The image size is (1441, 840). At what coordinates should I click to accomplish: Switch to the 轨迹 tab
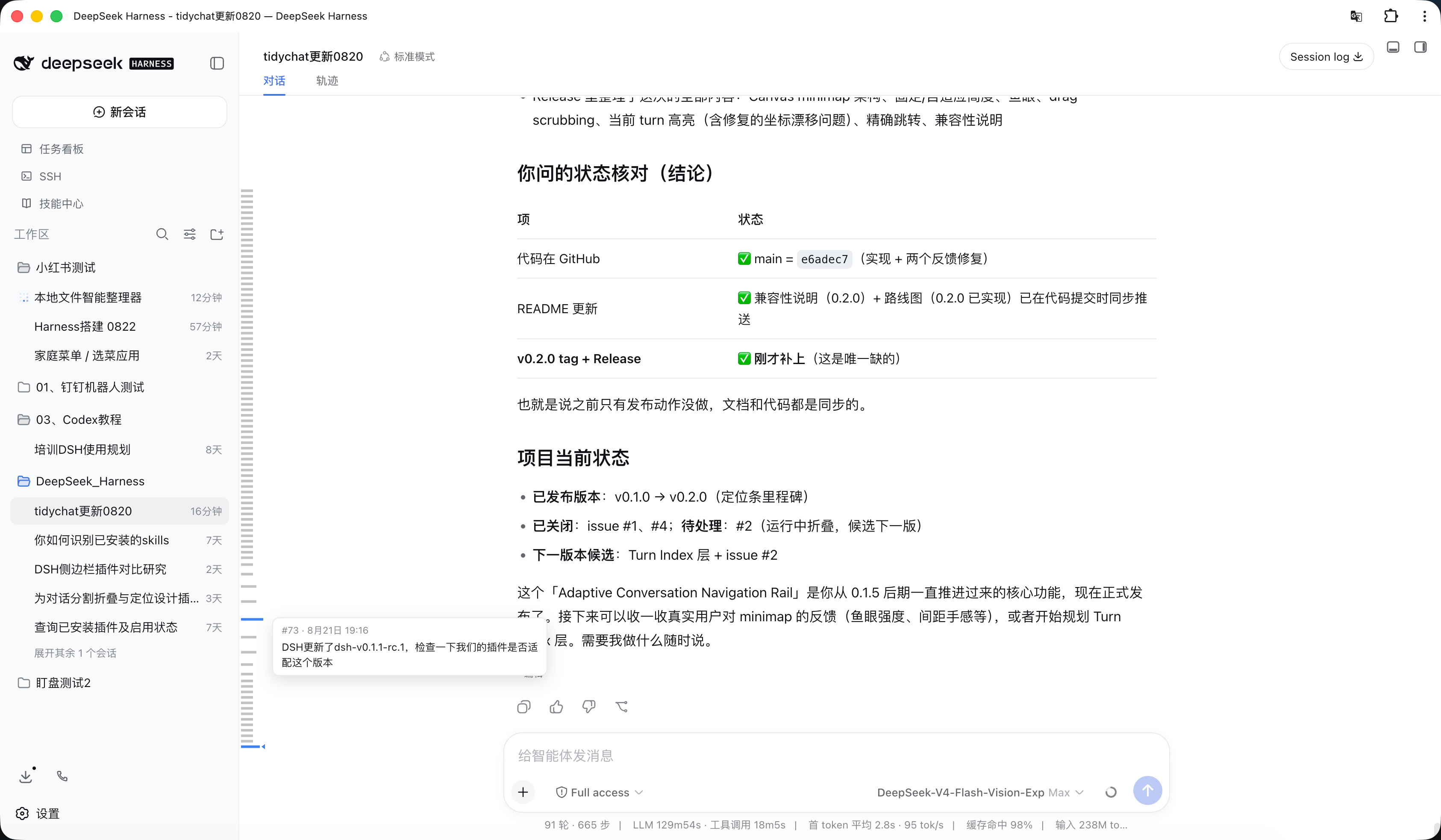pos(327,81)
